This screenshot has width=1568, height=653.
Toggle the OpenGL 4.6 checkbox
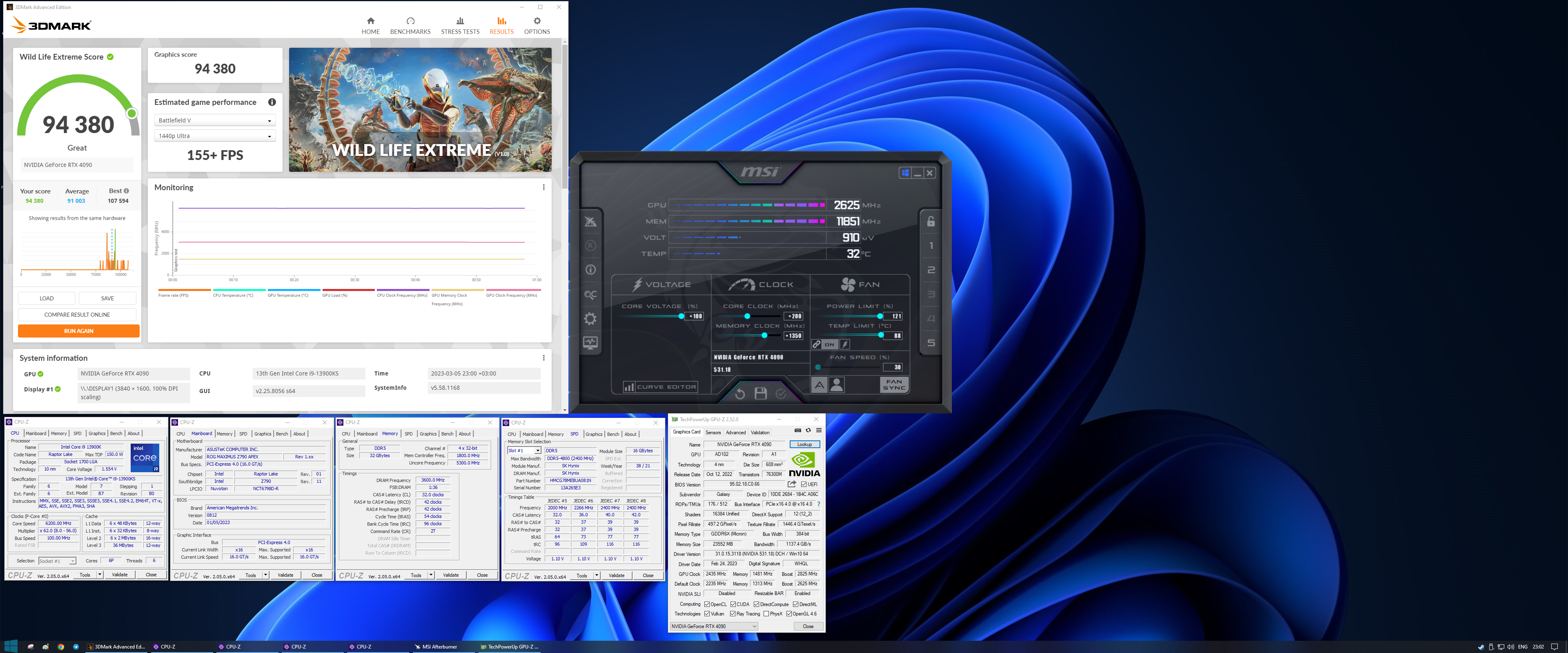click(789, 613)
